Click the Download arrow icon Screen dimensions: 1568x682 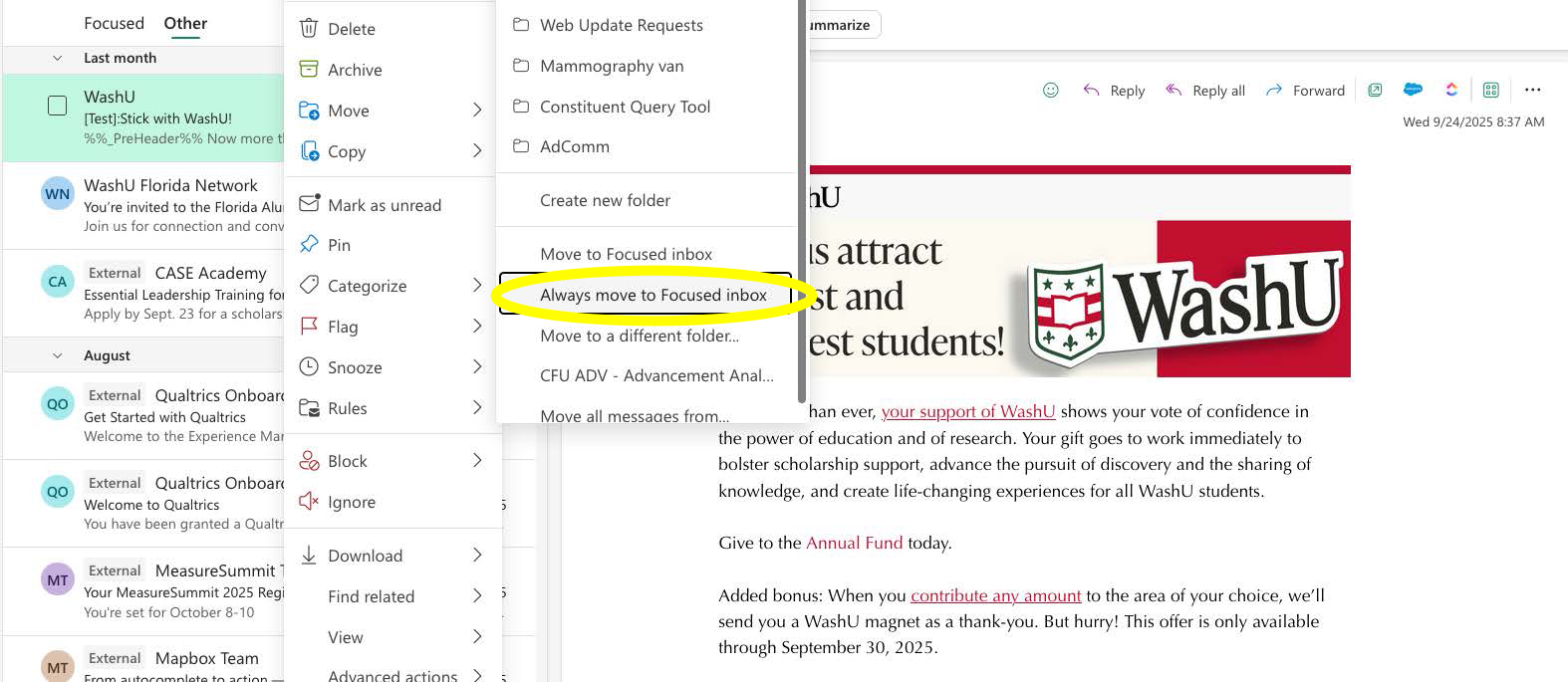309,555
